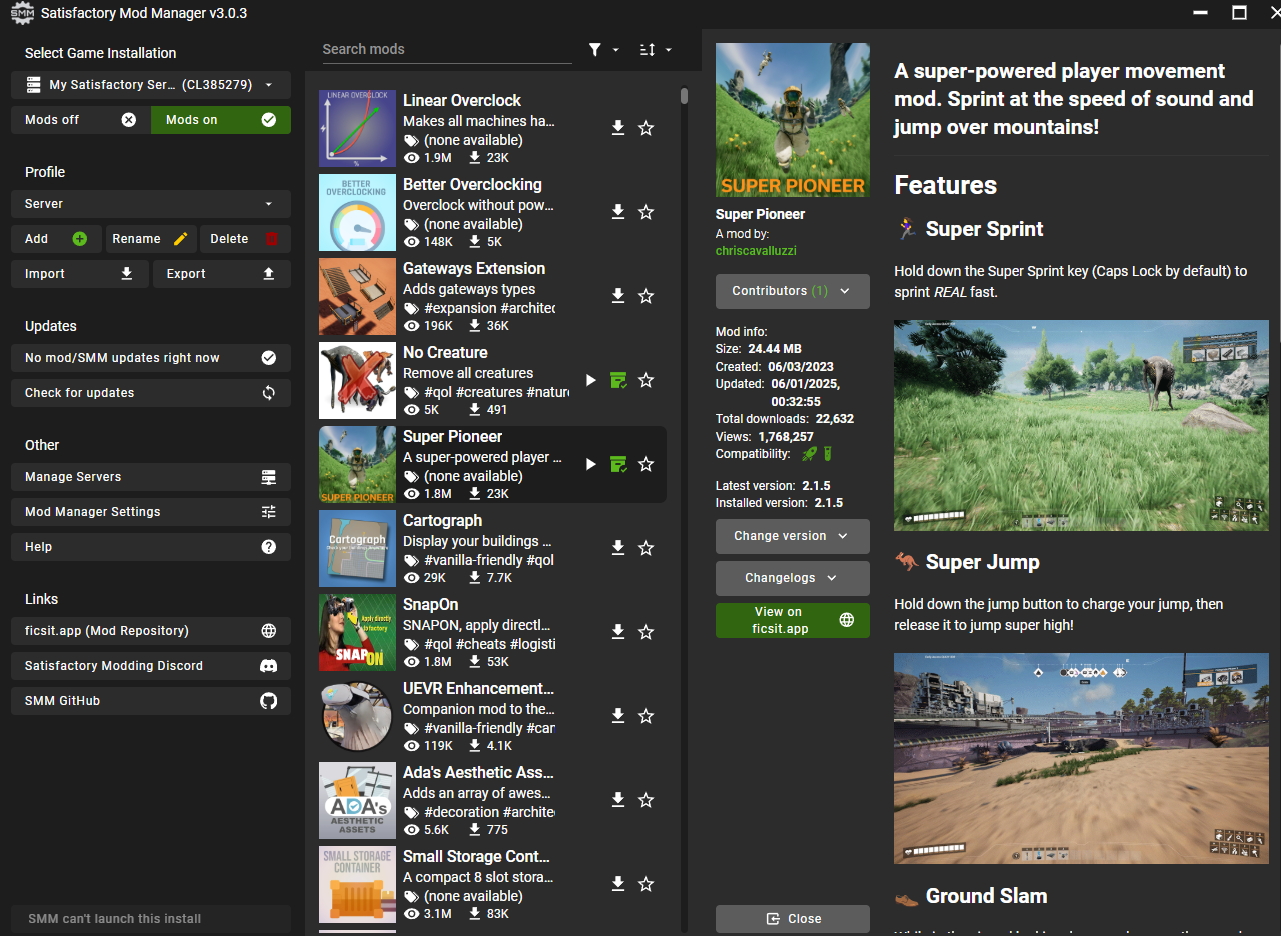Click the star icon beside UEVR Enhancement
Viewport: 1281px width, 936px height.
tap(646, 716)
